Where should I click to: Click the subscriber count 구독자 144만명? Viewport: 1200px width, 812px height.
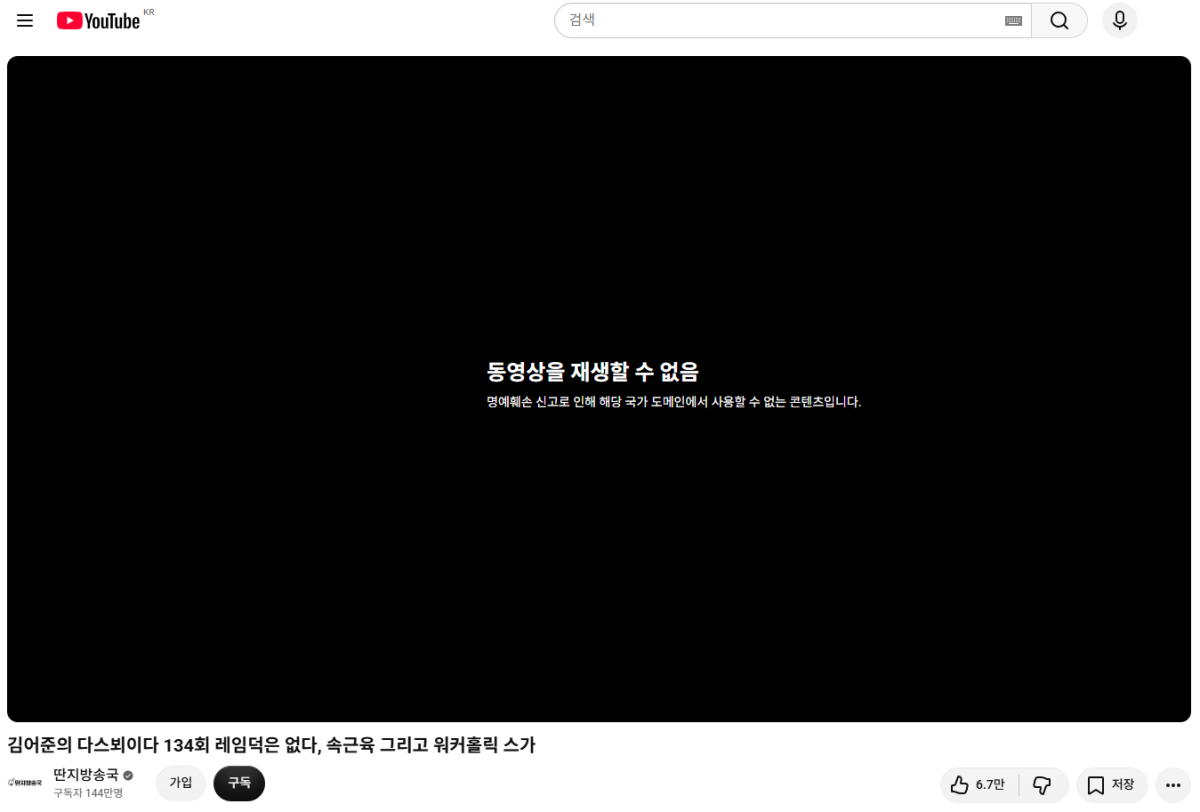(x=88, y=793)
